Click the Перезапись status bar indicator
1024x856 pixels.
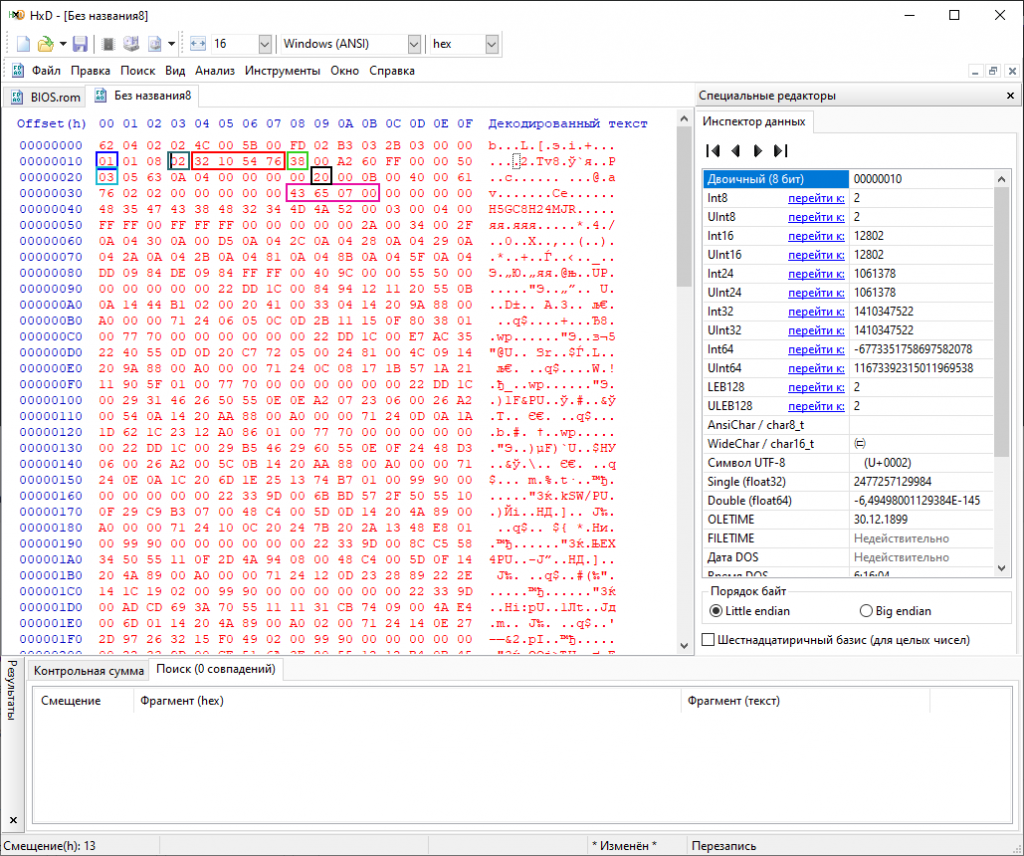(724, 846)
